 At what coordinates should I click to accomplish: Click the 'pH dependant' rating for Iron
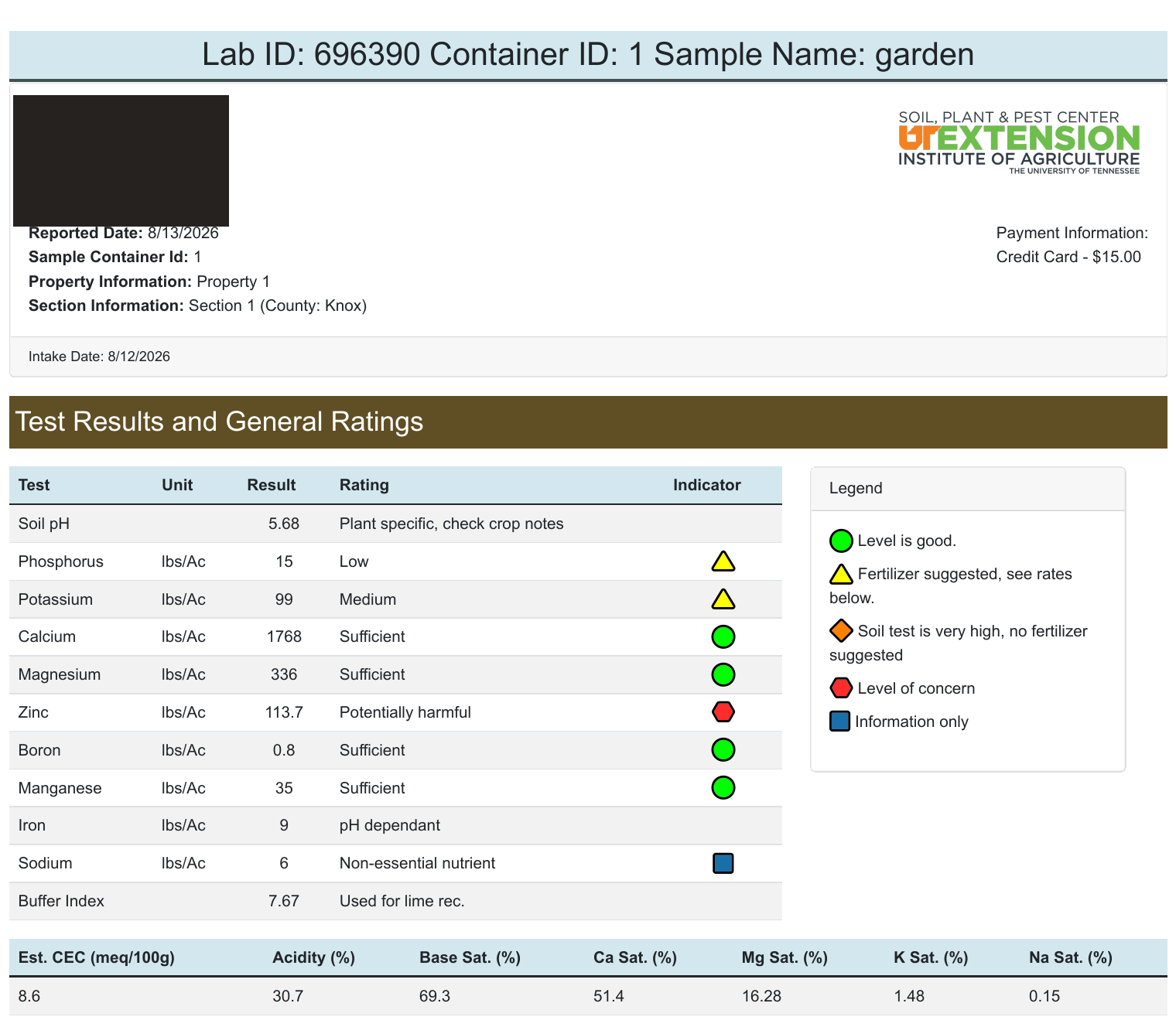tap(390, 825)
